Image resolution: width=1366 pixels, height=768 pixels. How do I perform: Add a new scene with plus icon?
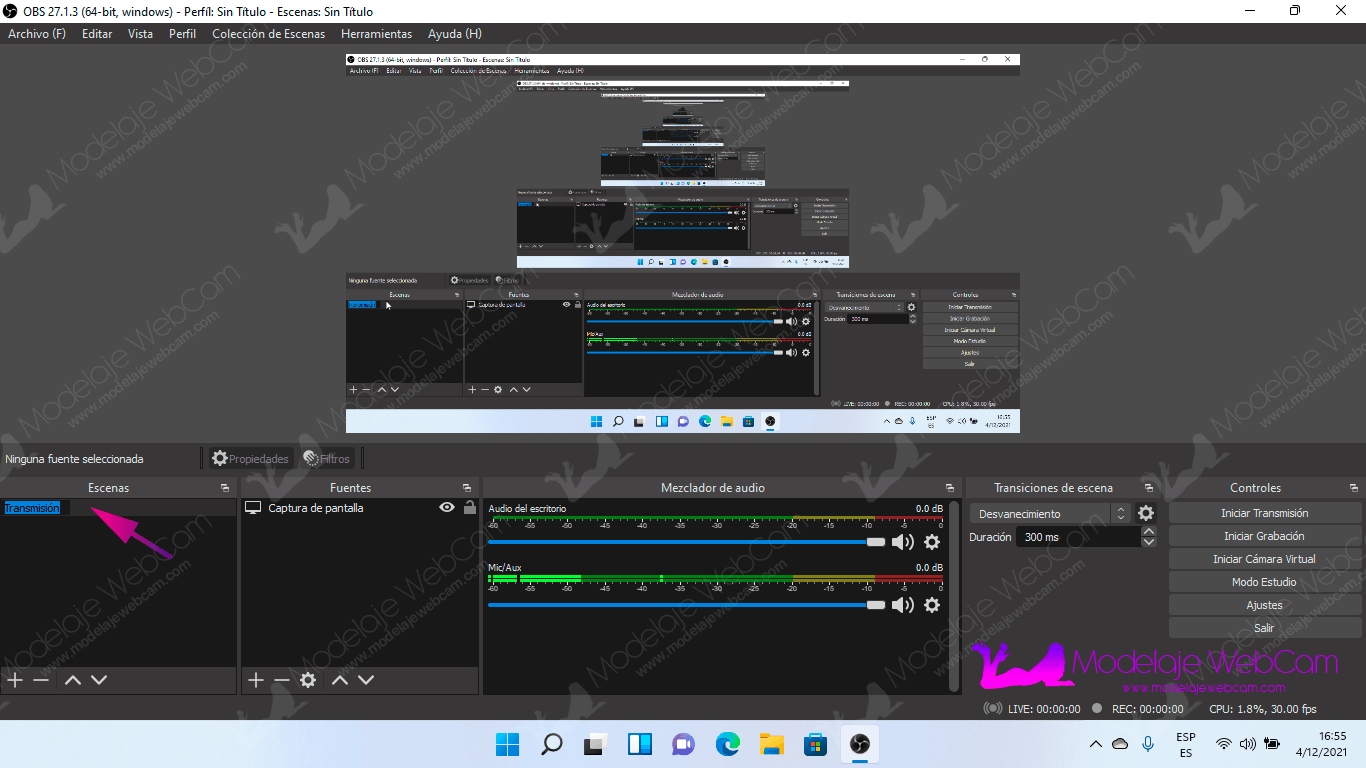pos(15,680)
